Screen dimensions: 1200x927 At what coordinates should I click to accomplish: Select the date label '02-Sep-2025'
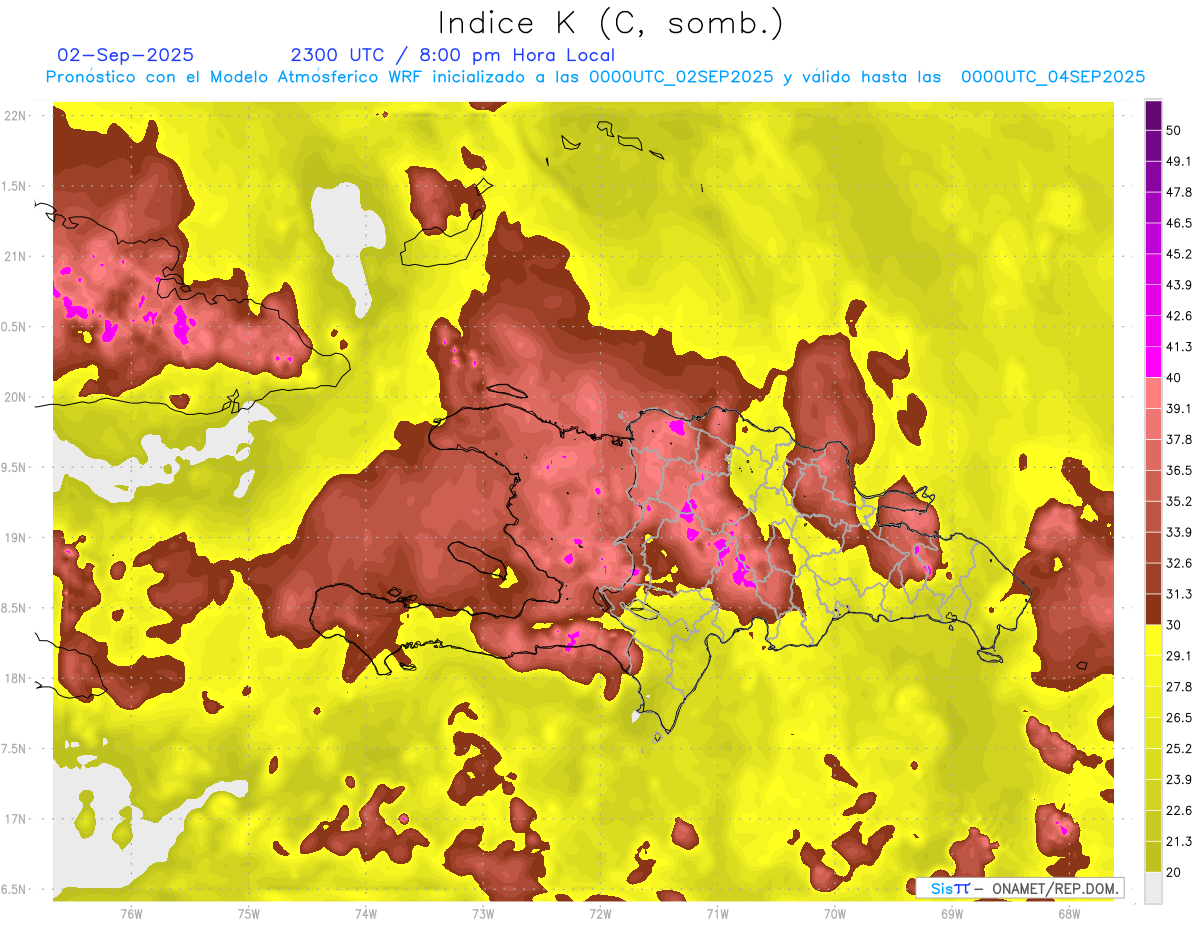126,55
